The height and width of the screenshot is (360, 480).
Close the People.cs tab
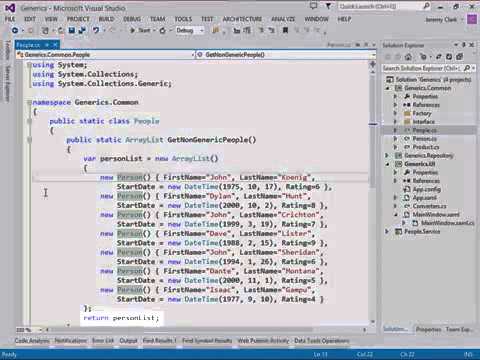[x=55, y=45]
